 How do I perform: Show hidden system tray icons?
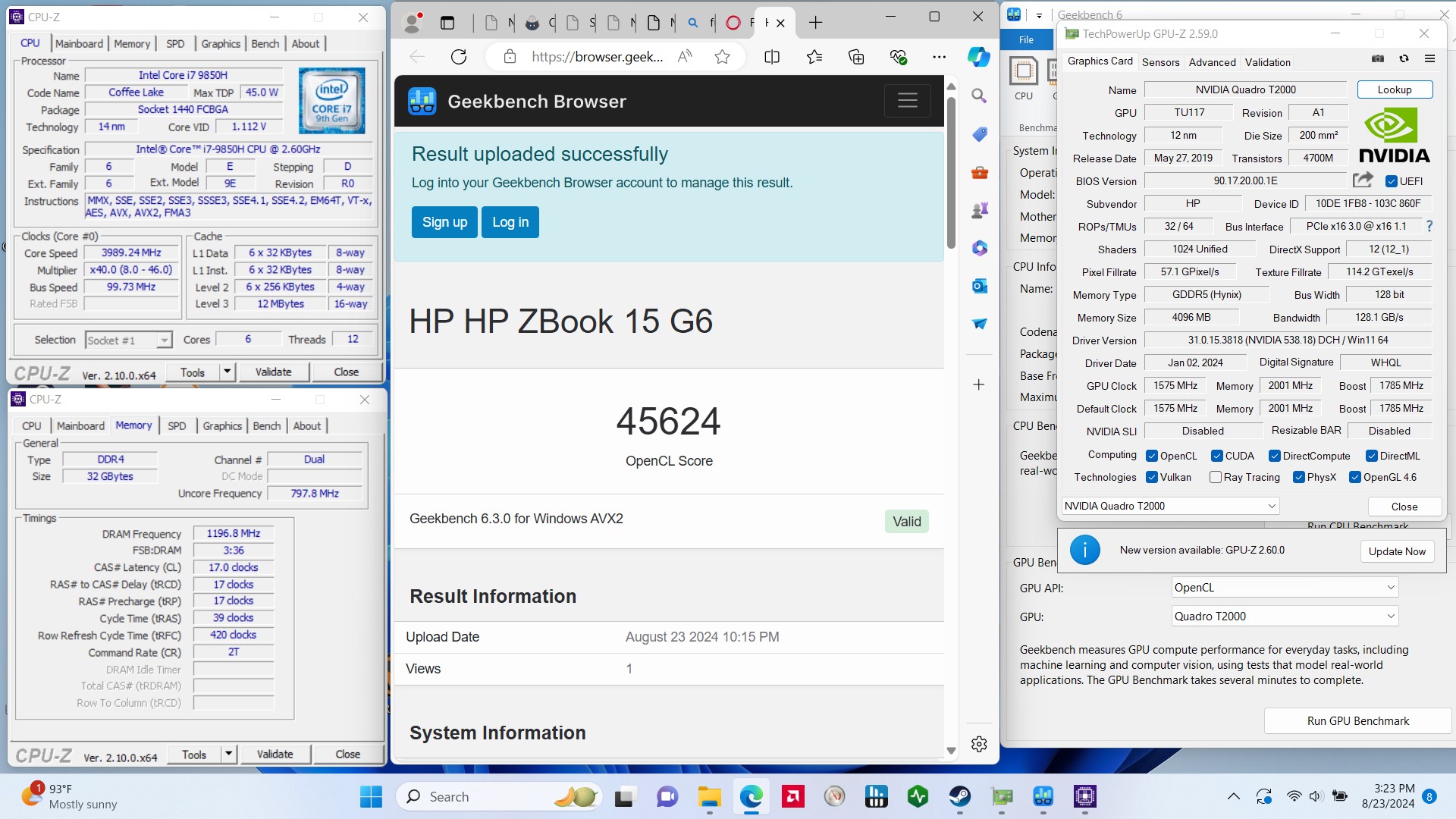click(1234, 796)
